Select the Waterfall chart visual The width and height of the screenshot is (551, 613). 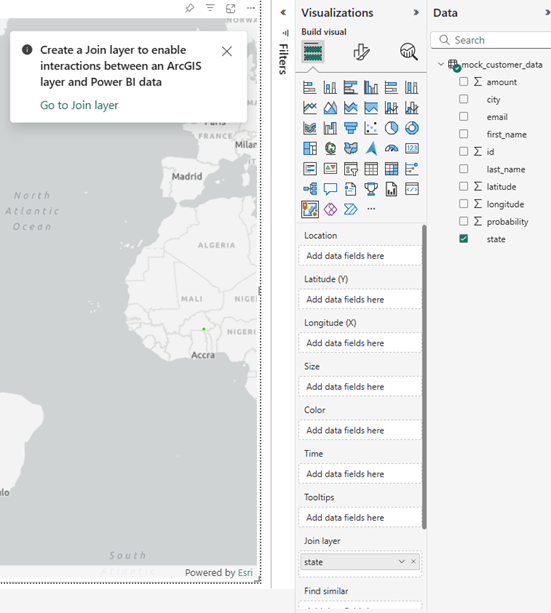[x=330, y=128]
